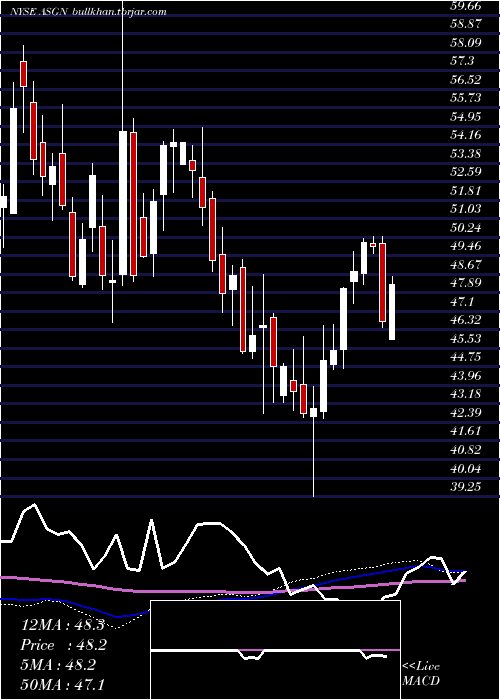Click the 12MA : 48.3 readout
This screenshot has height=700, width=500.
pos(62,625)
